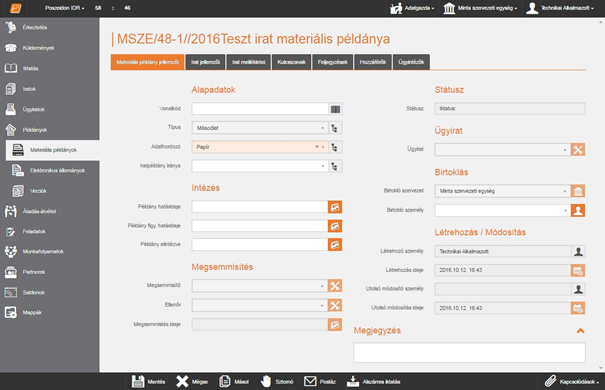Click the Alszámra iktatás button

pyautogui.click(x=373, y=382)
